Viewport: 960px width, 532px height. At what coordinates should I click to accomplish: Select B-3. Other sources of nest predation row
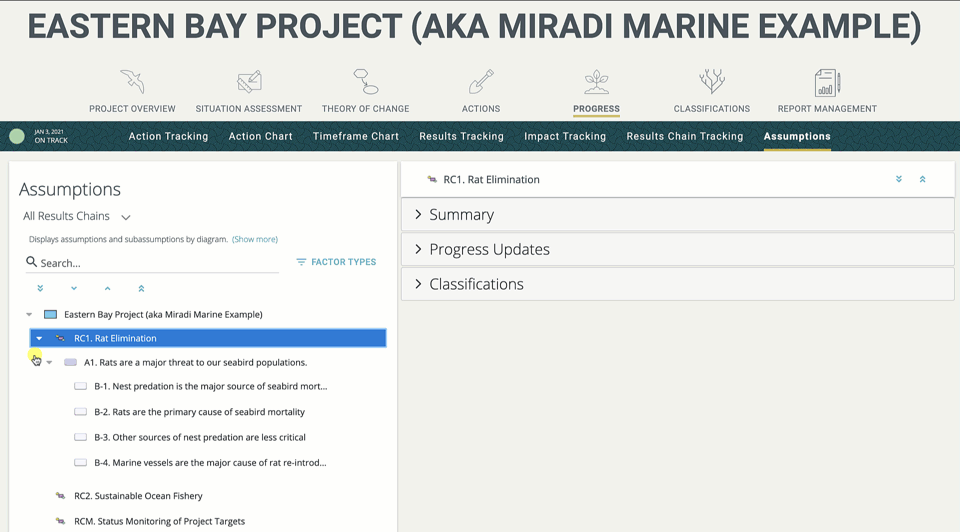click(x=200, y=437)
